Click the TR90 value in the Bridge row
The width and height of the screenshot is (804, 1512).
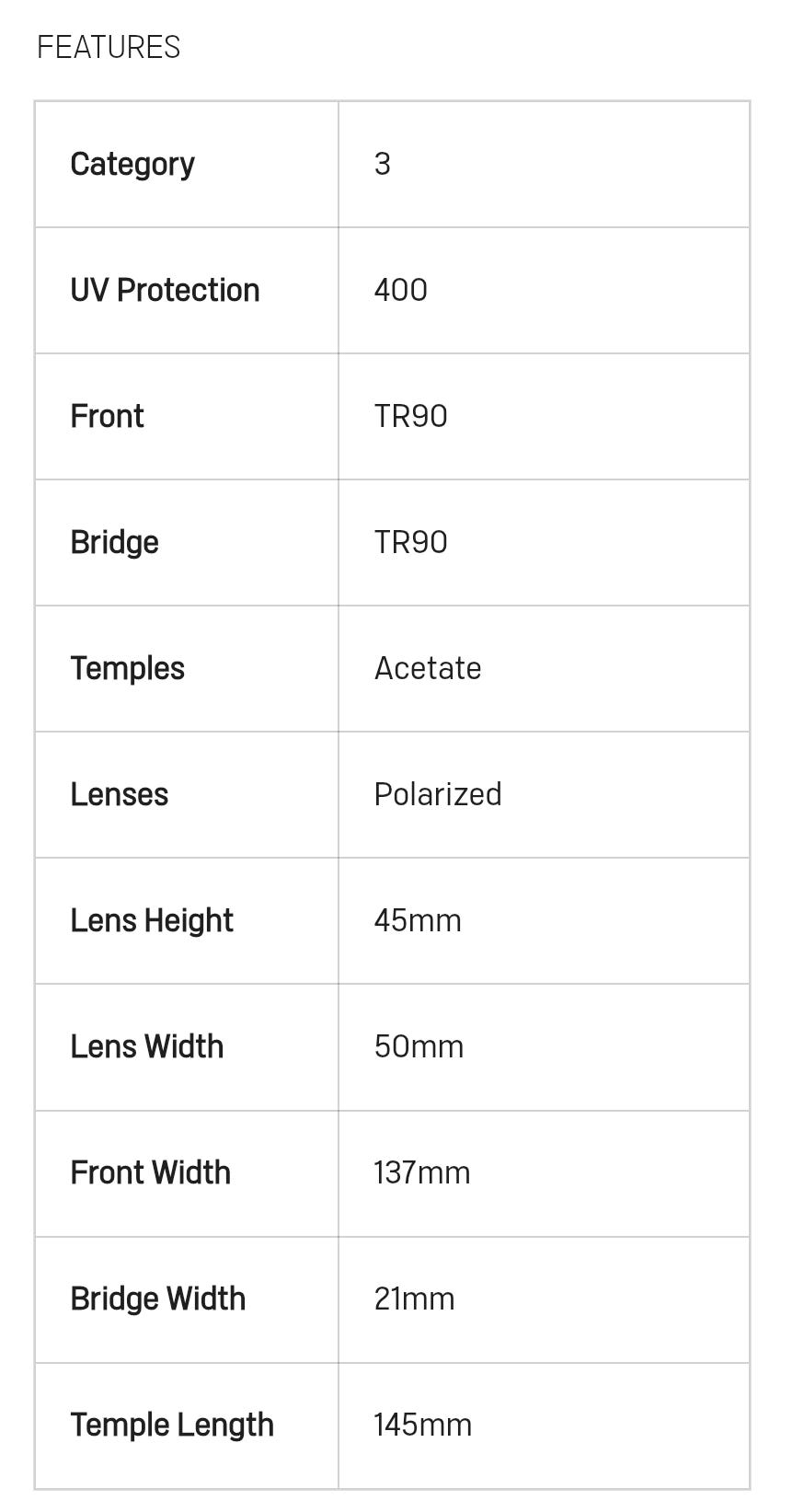[x=410, y=542]
